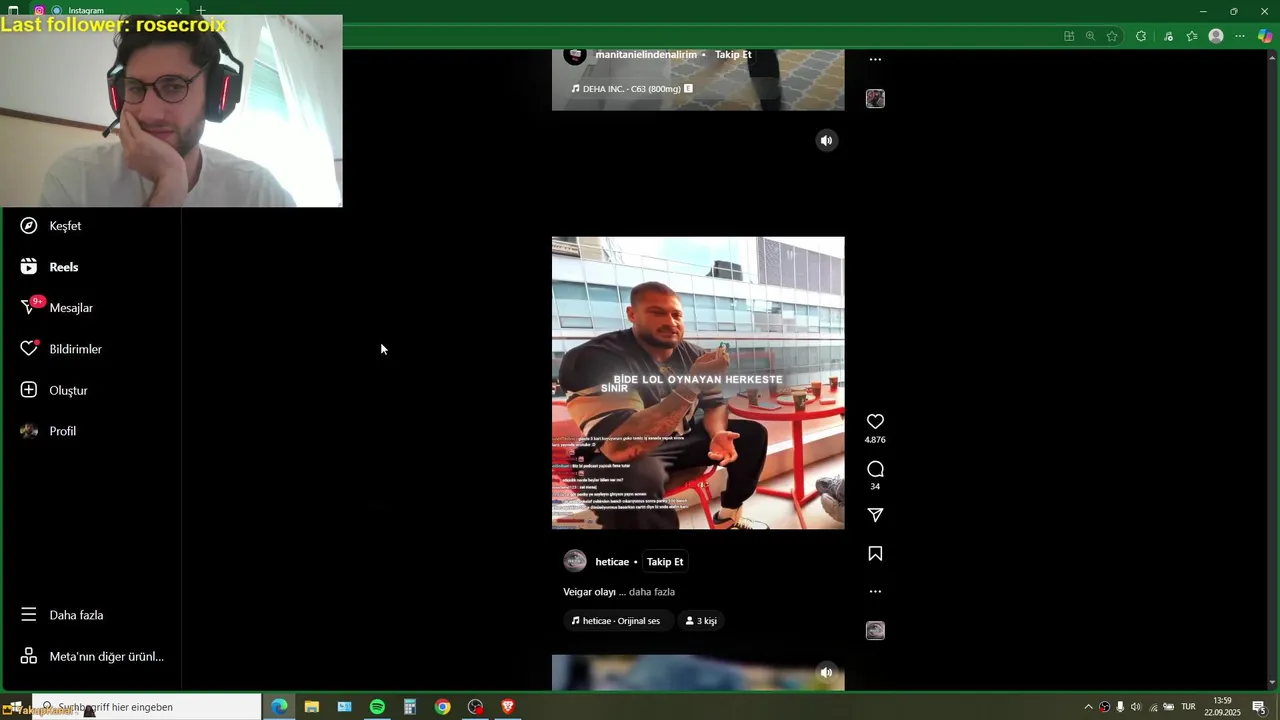Open the zoom magnifier icon in the address bar

point(1090,36)
